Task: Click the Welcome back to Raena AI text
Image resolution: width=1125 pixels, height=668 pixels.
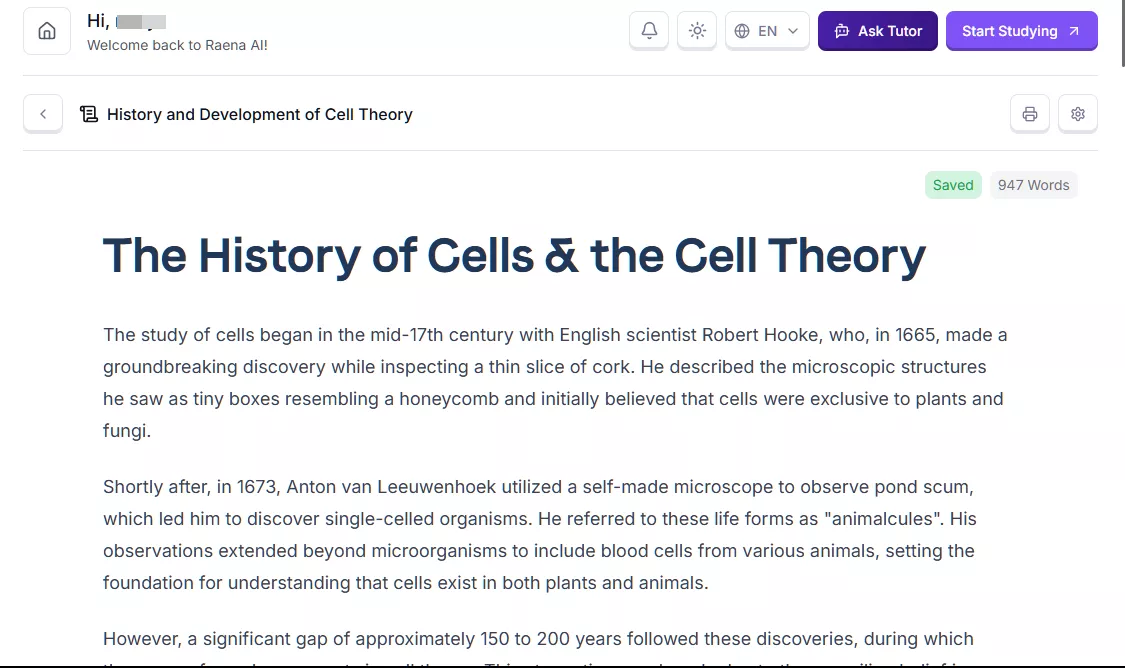Action: [x=177, y=45]
